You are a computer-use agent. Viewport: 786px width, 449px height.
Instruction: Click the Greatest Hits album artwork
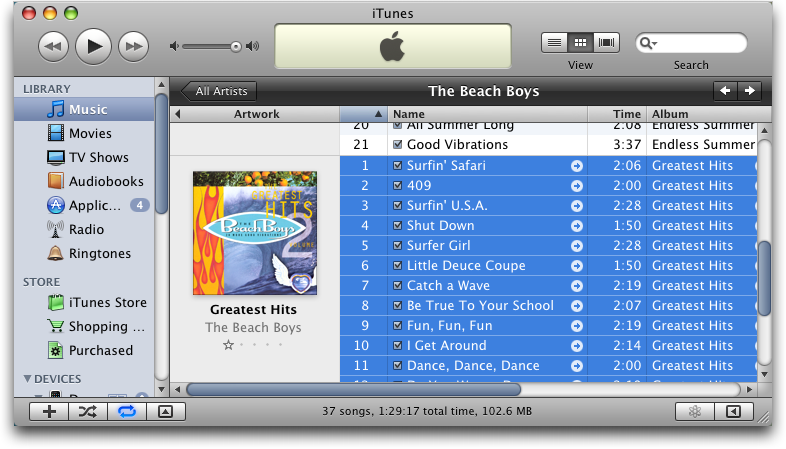[x=255, y=233]
